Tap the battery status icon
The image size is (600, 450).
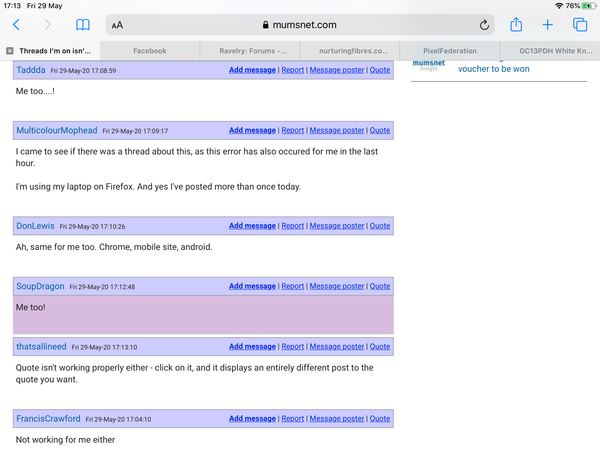click(x=589, y=6)
